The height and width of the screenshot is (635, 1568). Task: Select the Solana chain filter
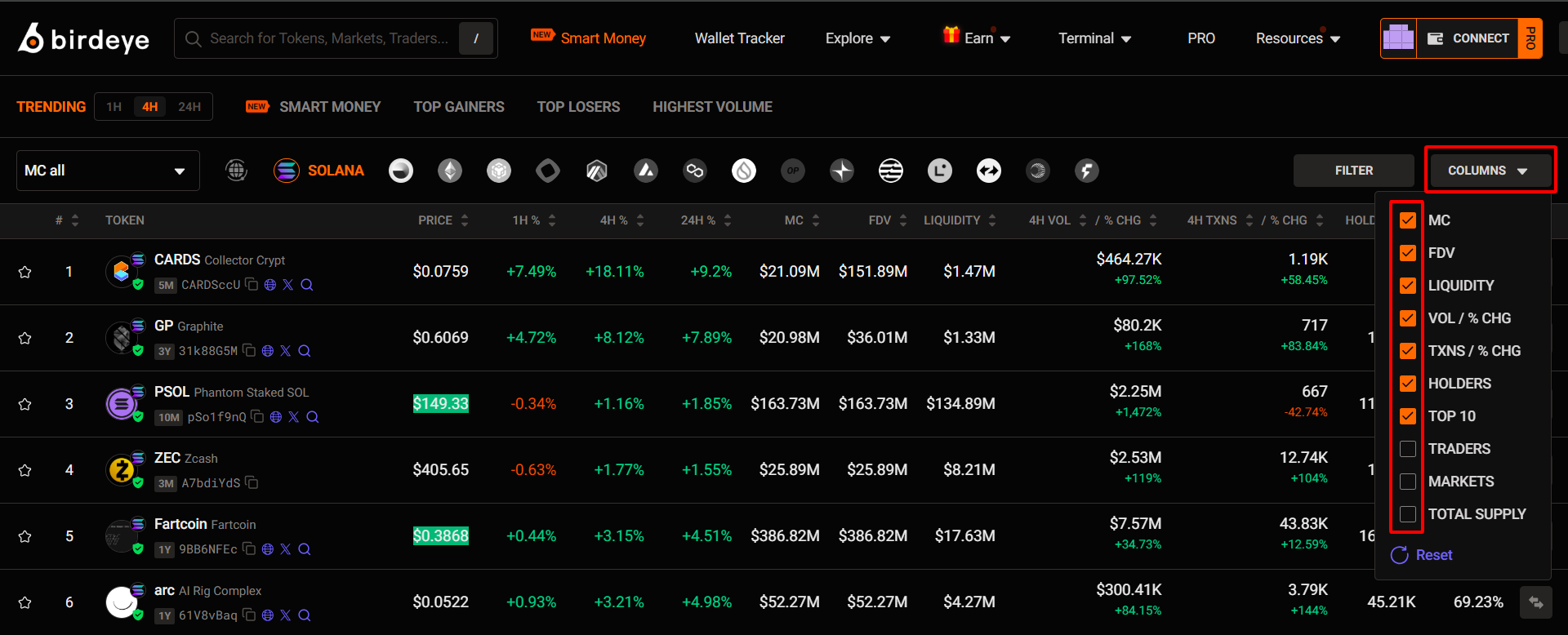click(318, 171)
